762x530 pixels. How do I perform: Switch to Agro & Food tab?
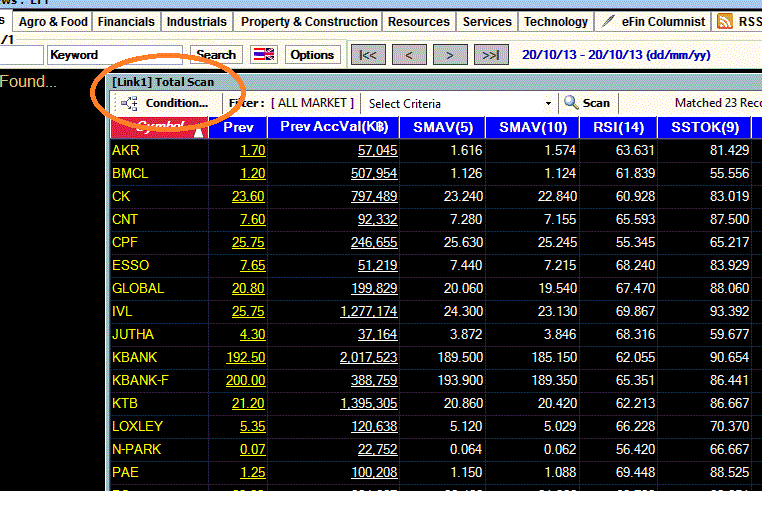tap(53, 22)
